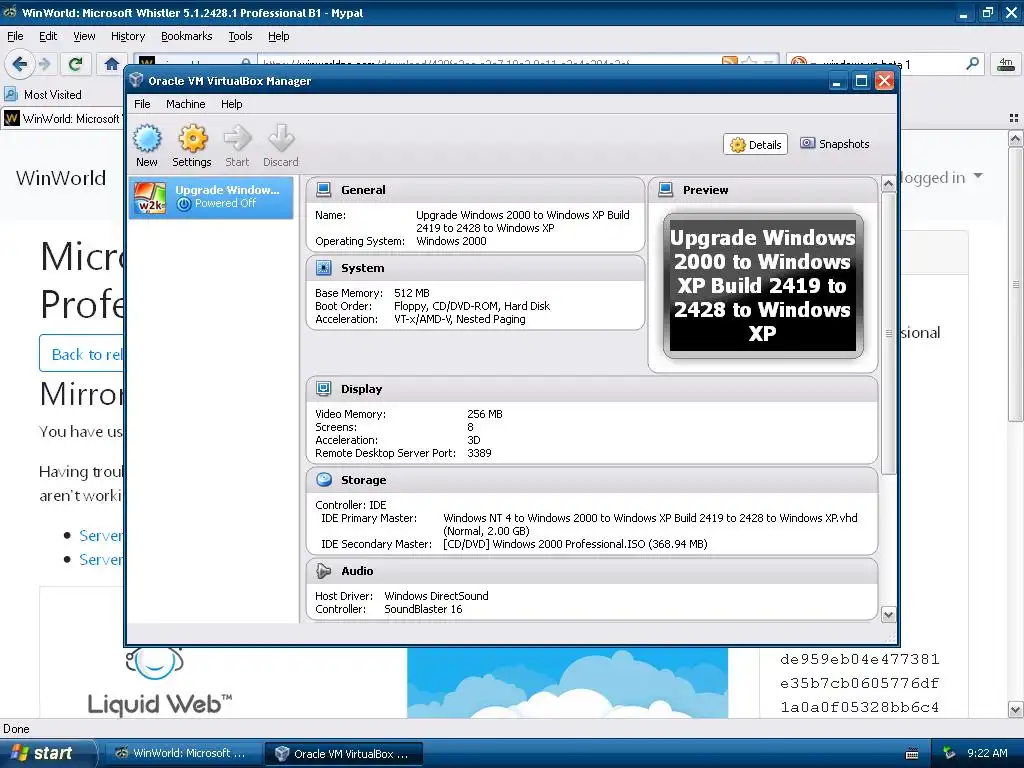
Task: Open the VirtualBox File menu
Action: click(142, 104)
